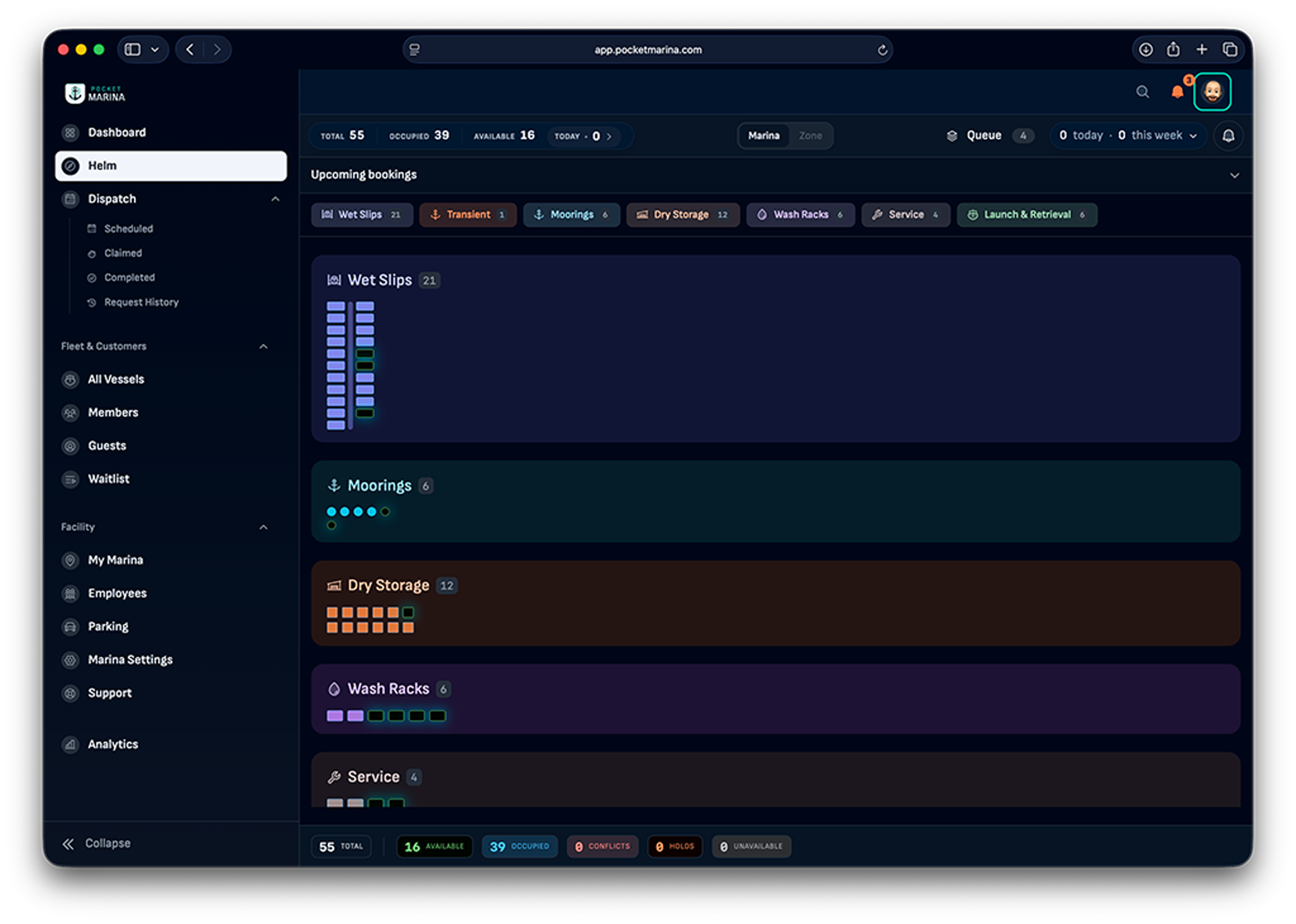Filter by Wash Racks chip

click(x=801, y=215)
